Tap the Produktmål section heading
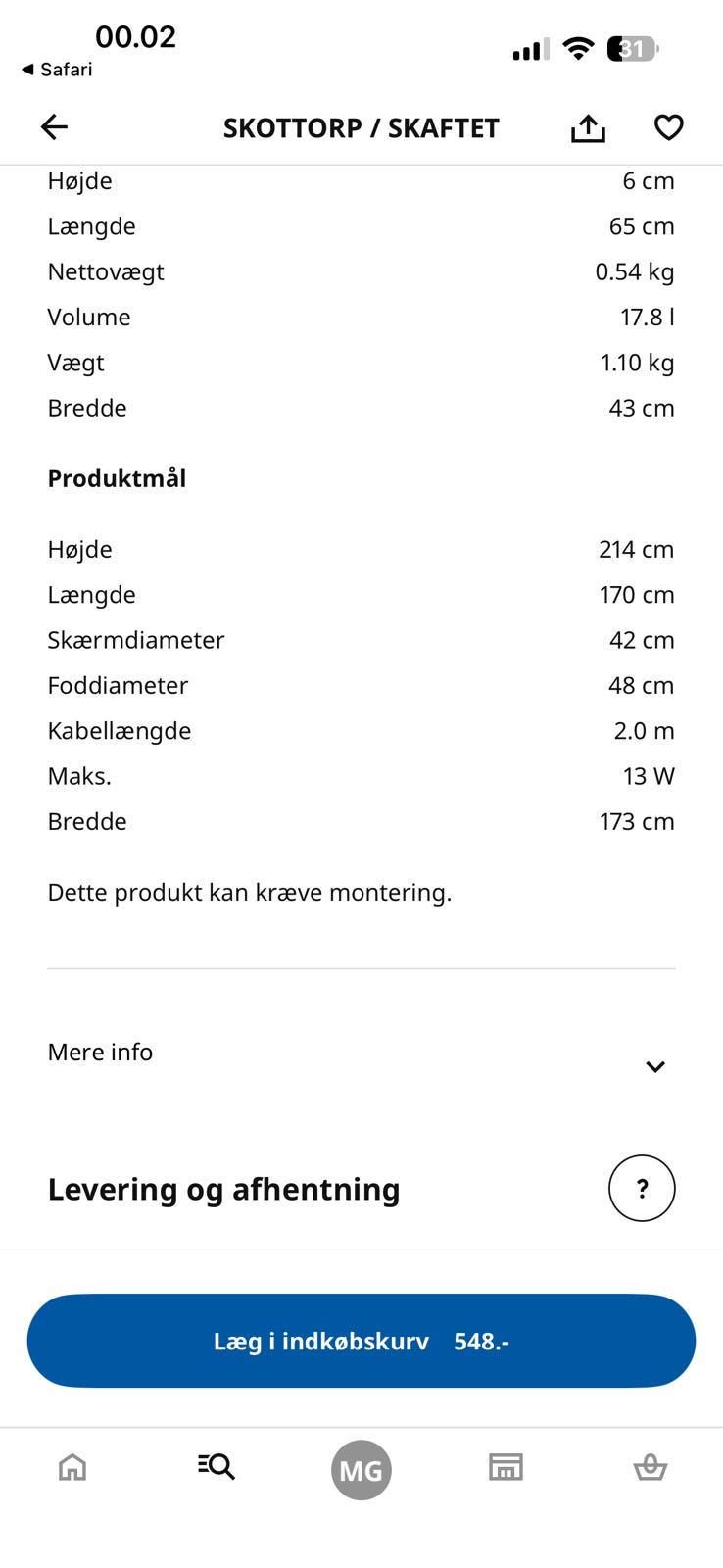Viewport: 723px width, 1568px height. coord(117,478)
